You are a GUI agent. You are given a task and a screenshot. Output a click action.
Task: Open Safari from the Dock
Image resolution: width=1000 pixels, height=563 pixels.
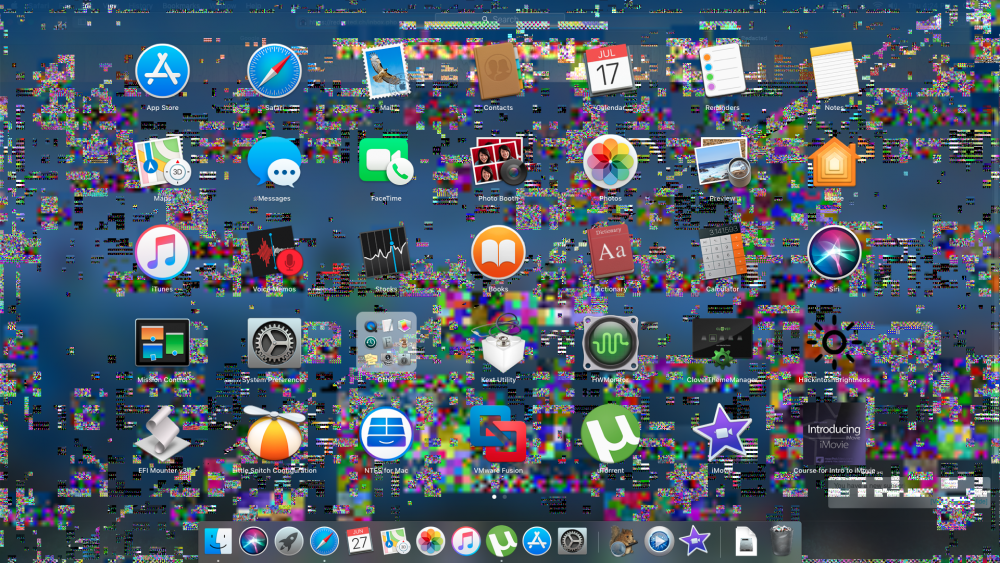324,541
